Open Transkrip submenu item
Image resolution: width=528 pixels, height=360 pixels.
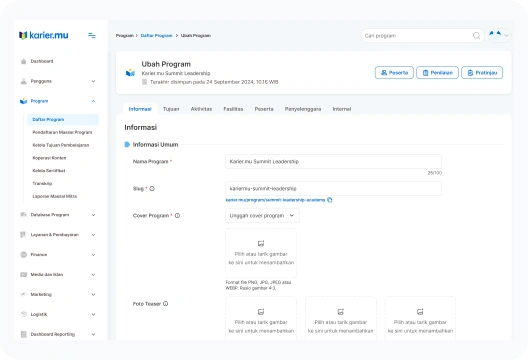[x=42, y=184]
